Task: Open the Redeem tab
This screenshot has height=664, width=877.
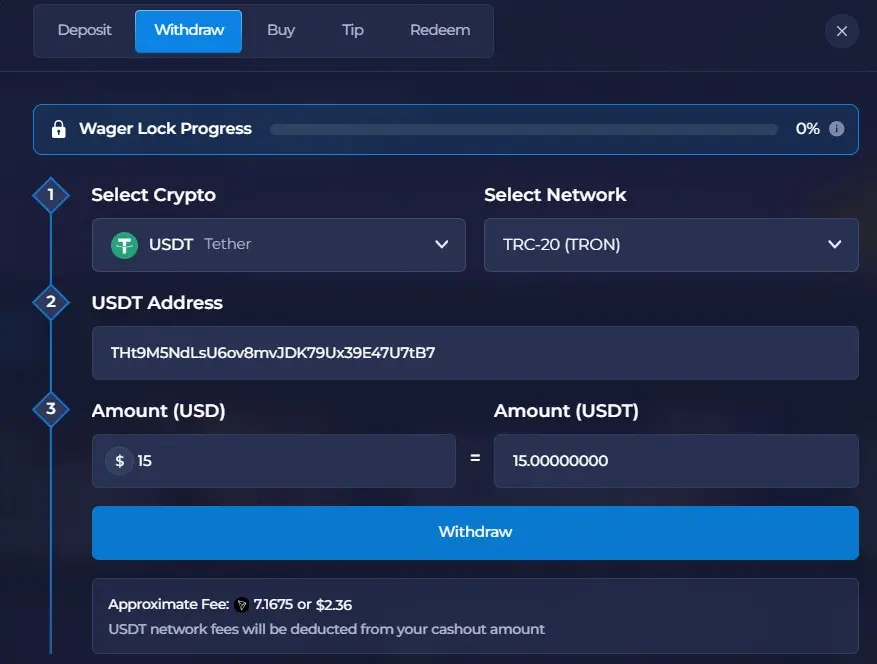Action: coord(440,30)
